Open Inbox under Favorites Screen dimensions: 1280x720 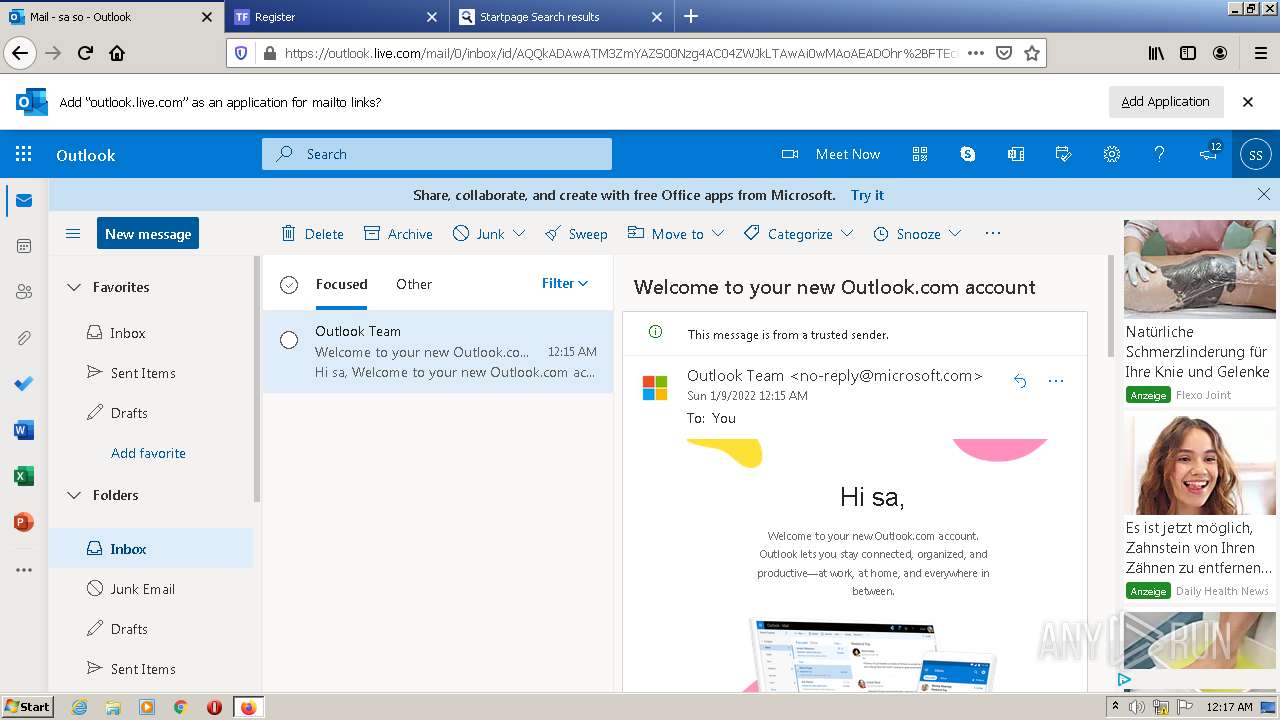152,333
